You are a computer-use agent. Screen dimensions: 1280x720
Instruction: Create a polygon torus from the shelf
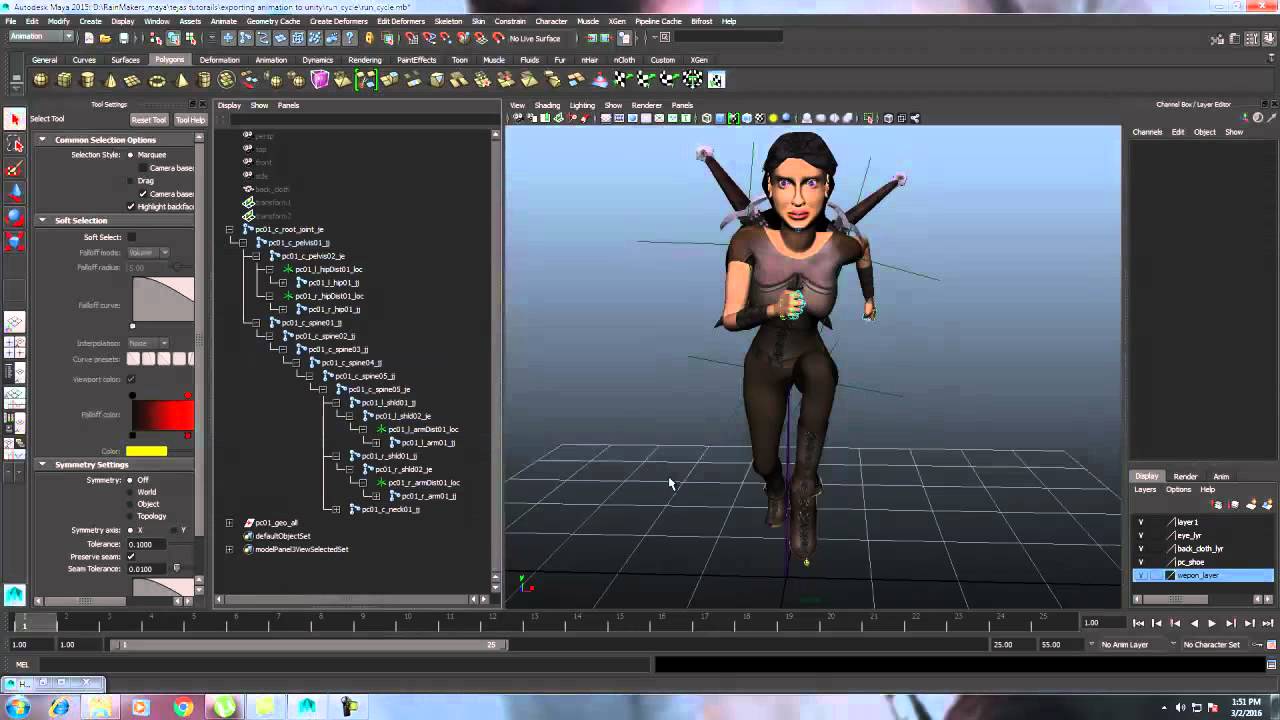(157, 80)
